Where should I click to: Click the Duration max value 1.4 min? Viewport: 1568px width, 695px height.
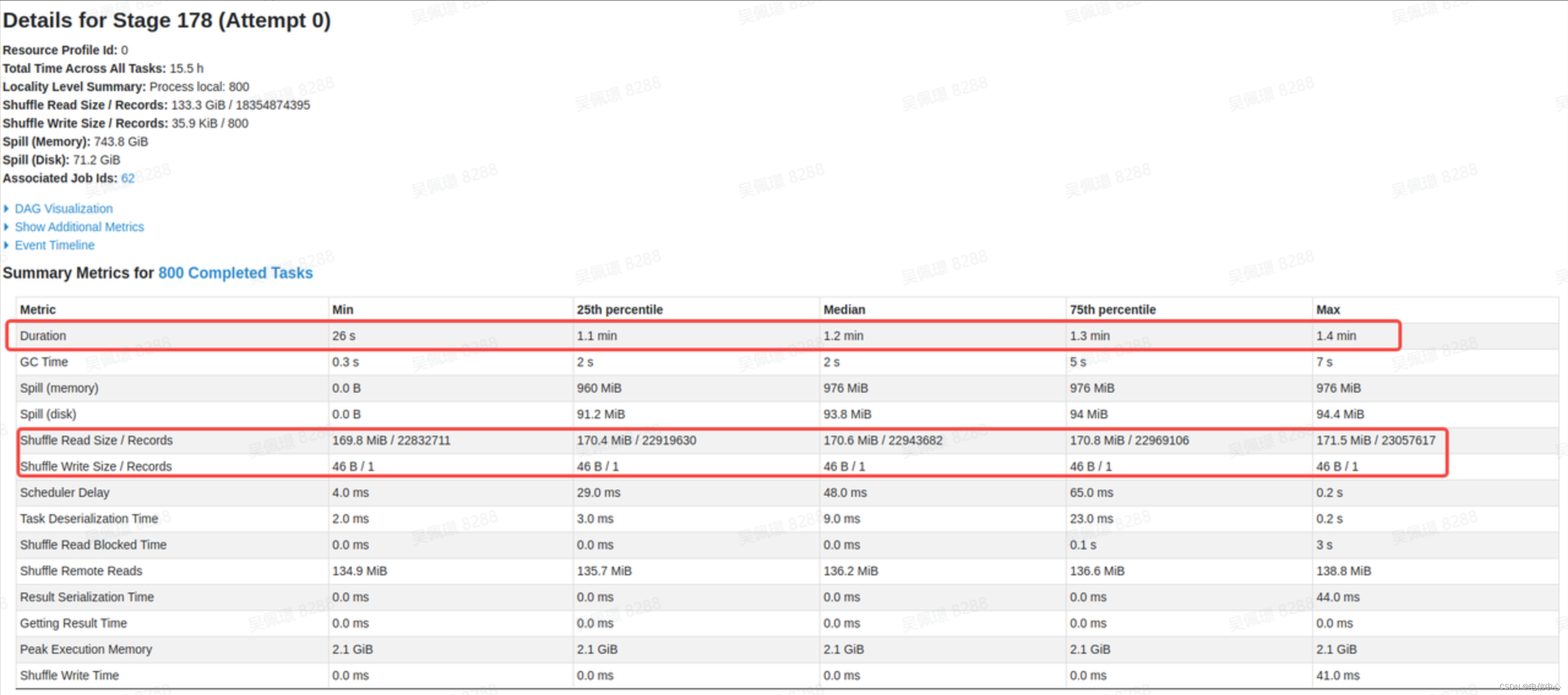tap(1336, 336)
